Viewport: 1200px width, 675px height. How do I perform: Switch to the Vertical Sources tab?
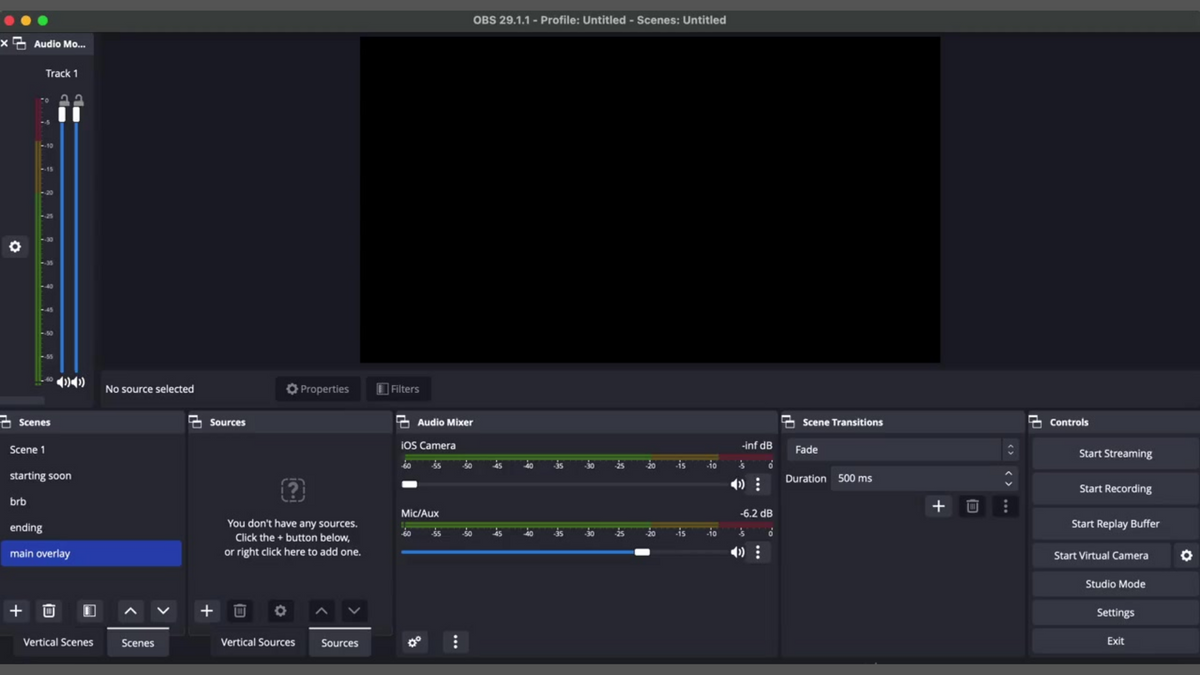[x=257, y=642]
